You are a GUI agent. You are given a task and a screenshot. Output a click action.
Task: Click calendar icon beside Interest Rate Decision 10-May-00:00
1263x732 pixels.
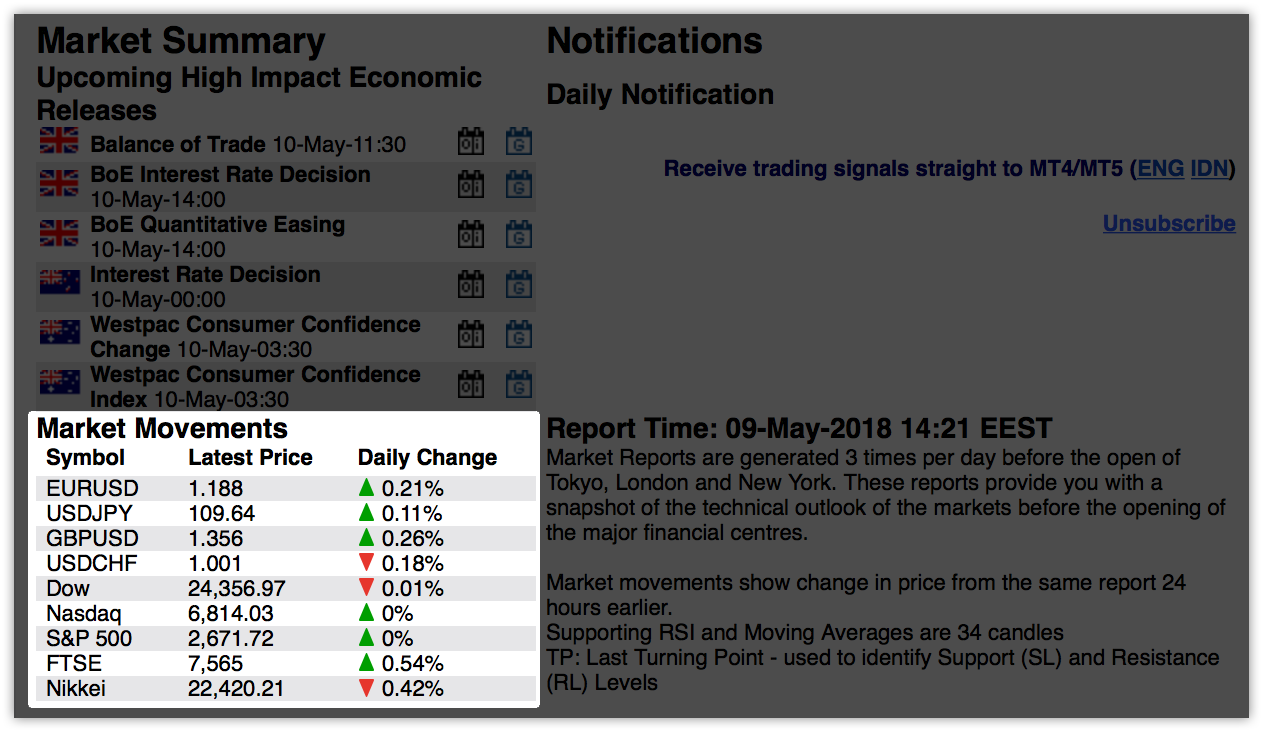click(470, 285)
